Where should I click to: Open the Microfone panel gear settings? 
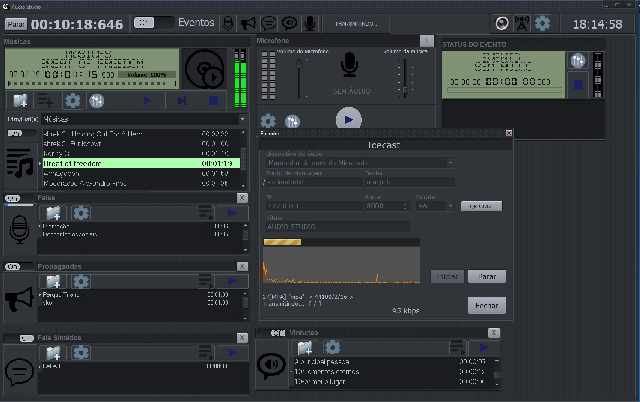[268, 121]
